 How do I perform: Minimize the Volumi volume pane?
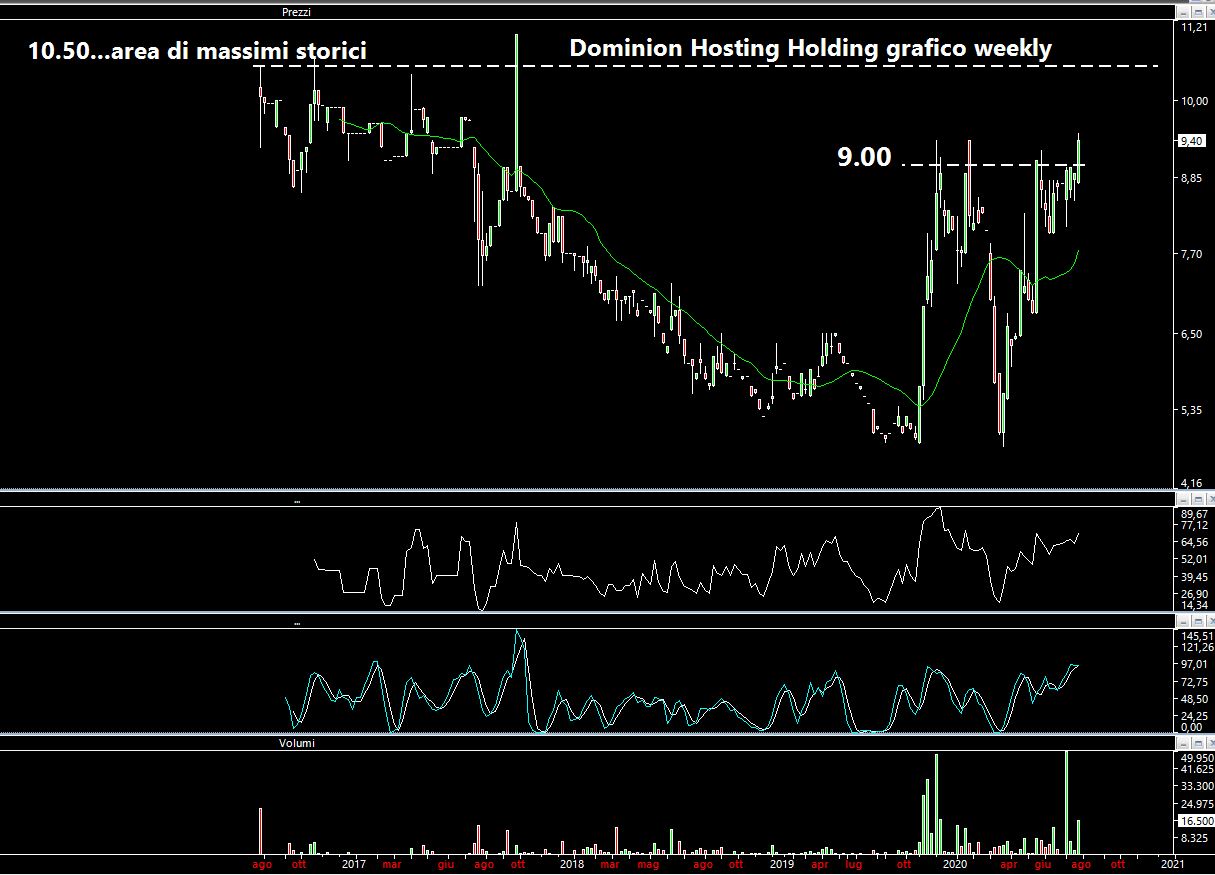[x=1183, y=743]
